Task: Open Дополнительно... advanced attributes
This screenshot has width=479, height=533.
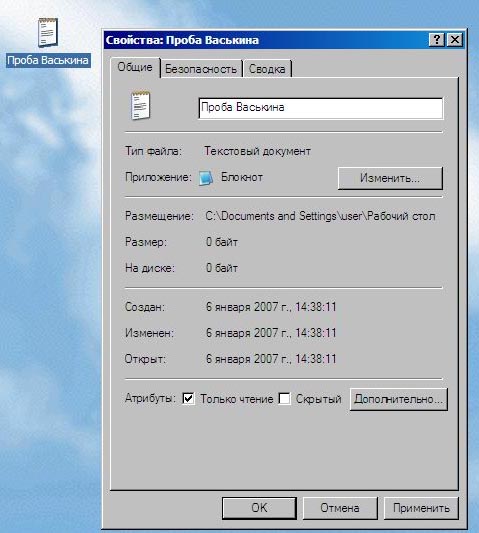Action: coord(398,399)
